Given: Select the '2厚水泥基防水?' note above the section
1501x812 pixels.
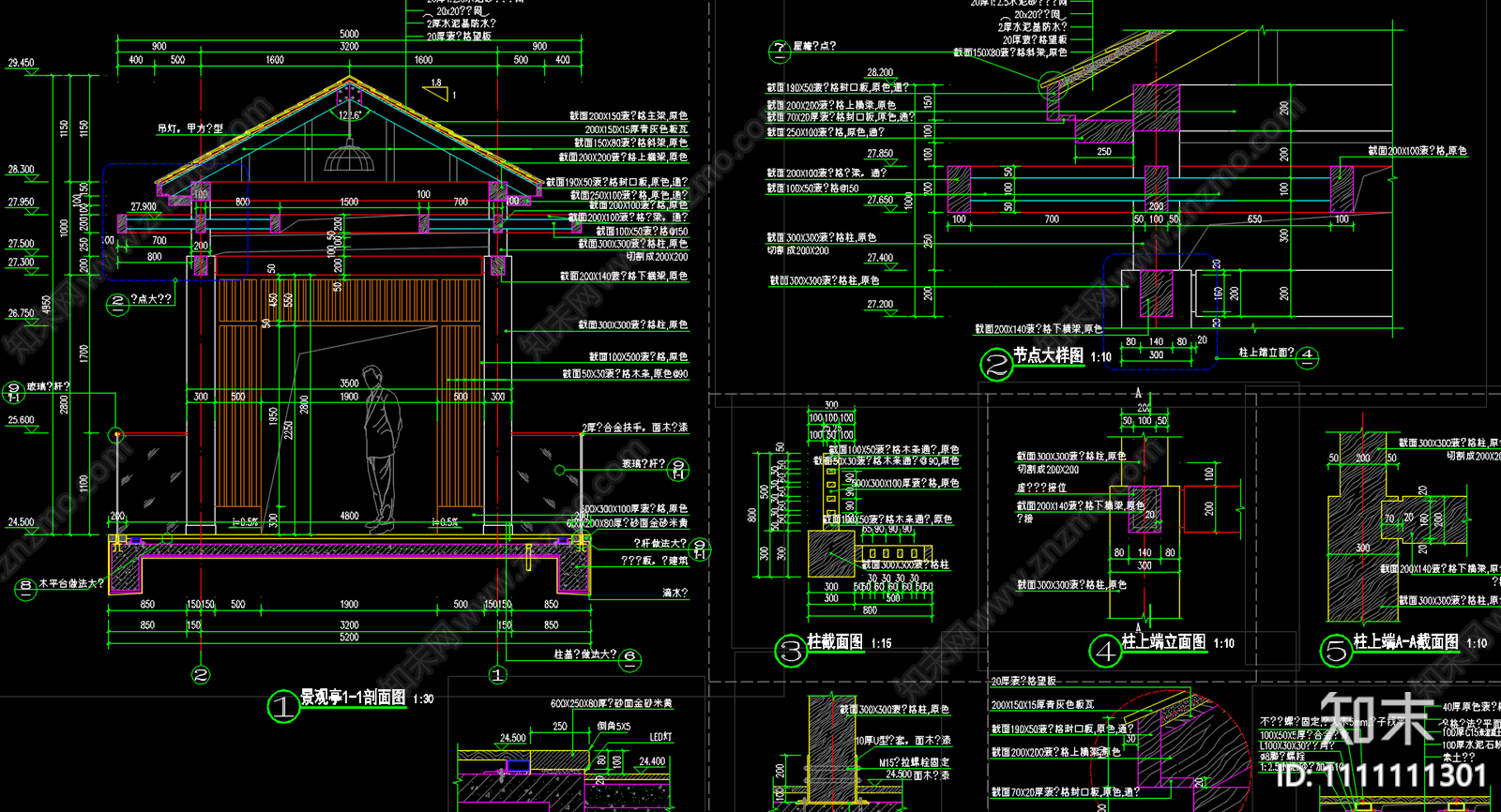Looking at the screenshot, I should [461, 23].
